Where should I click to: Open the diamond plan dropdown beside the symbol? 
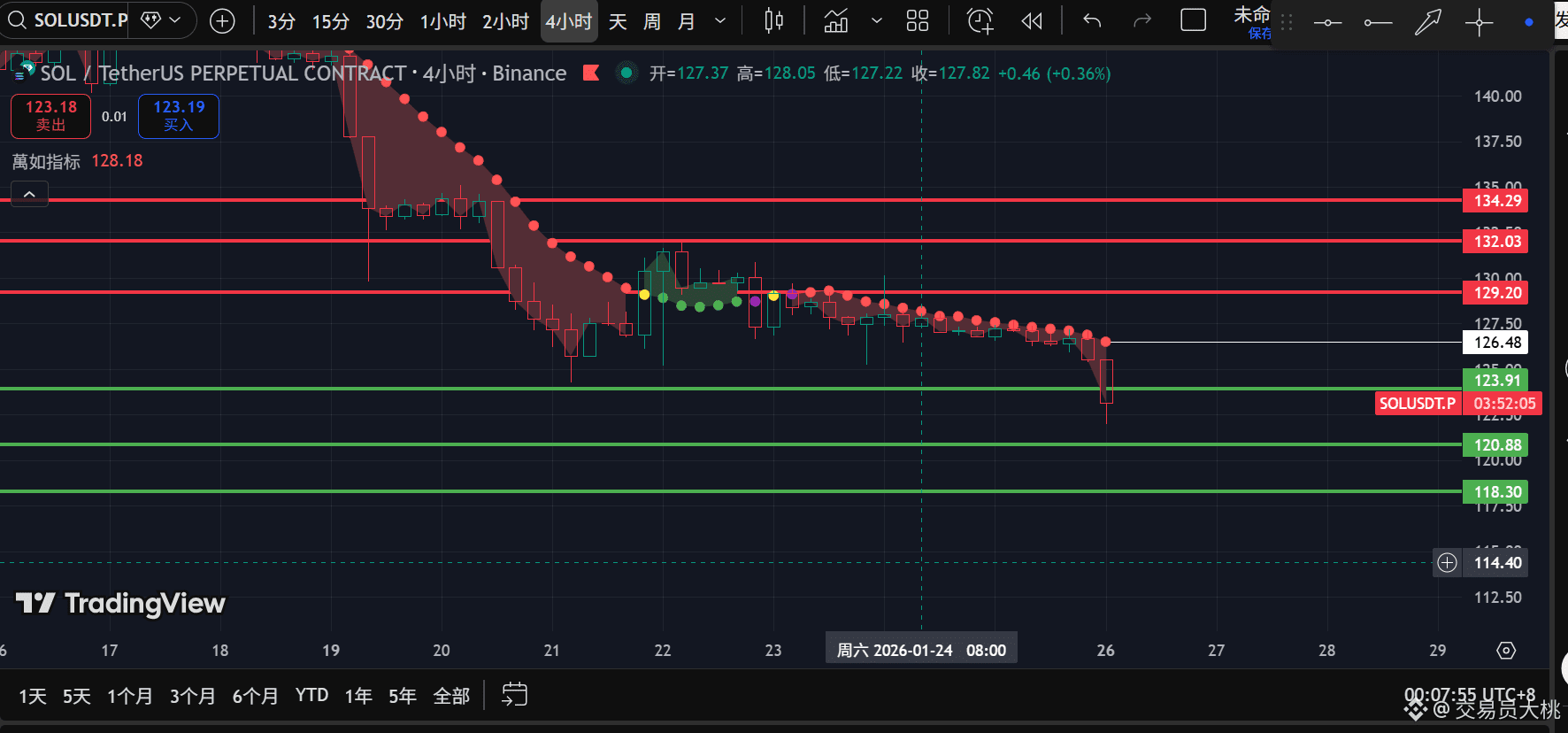[162, 19]
